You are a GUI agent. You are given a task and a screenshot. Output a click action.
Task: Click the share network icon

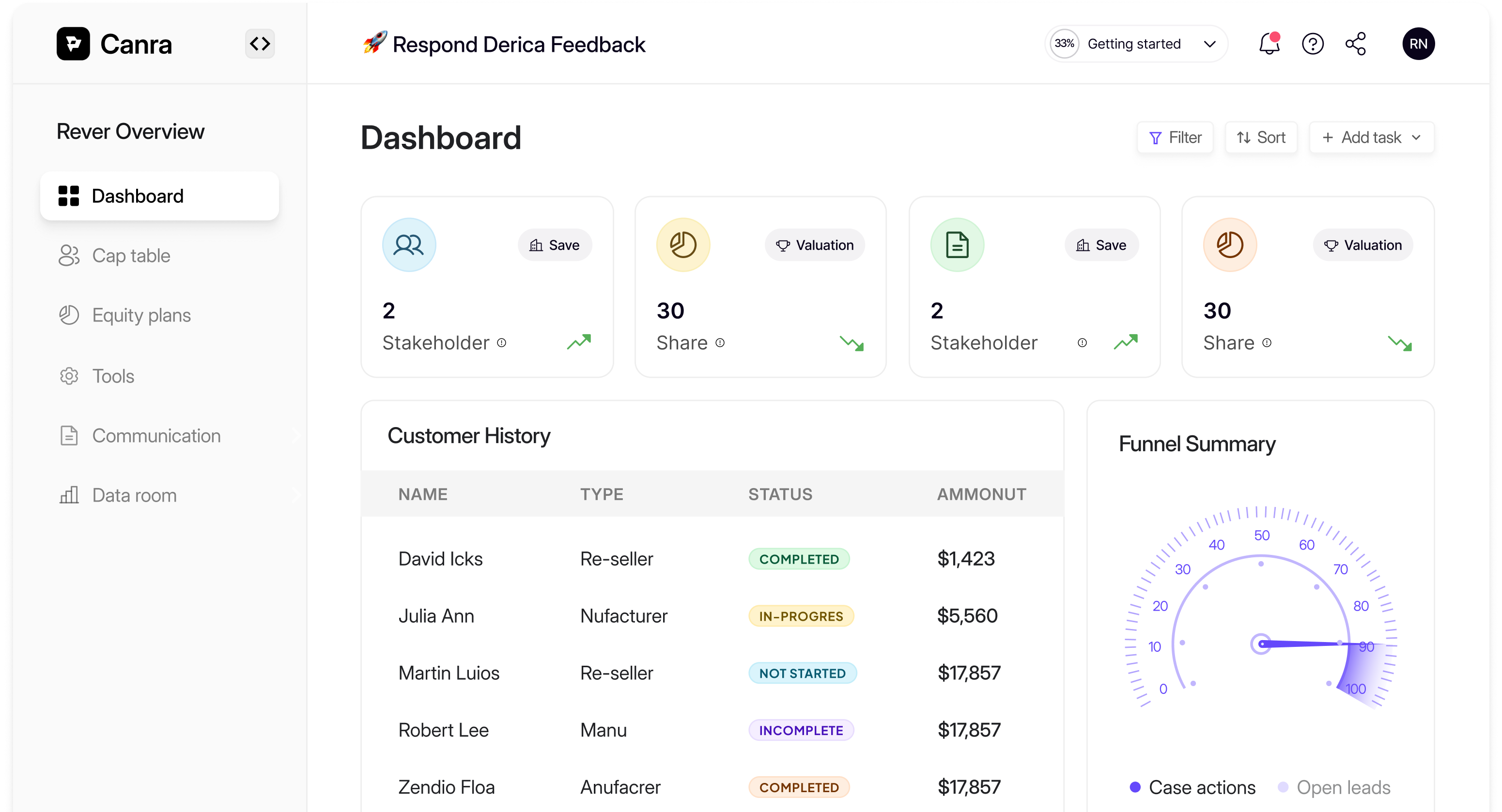point(1356,44)
